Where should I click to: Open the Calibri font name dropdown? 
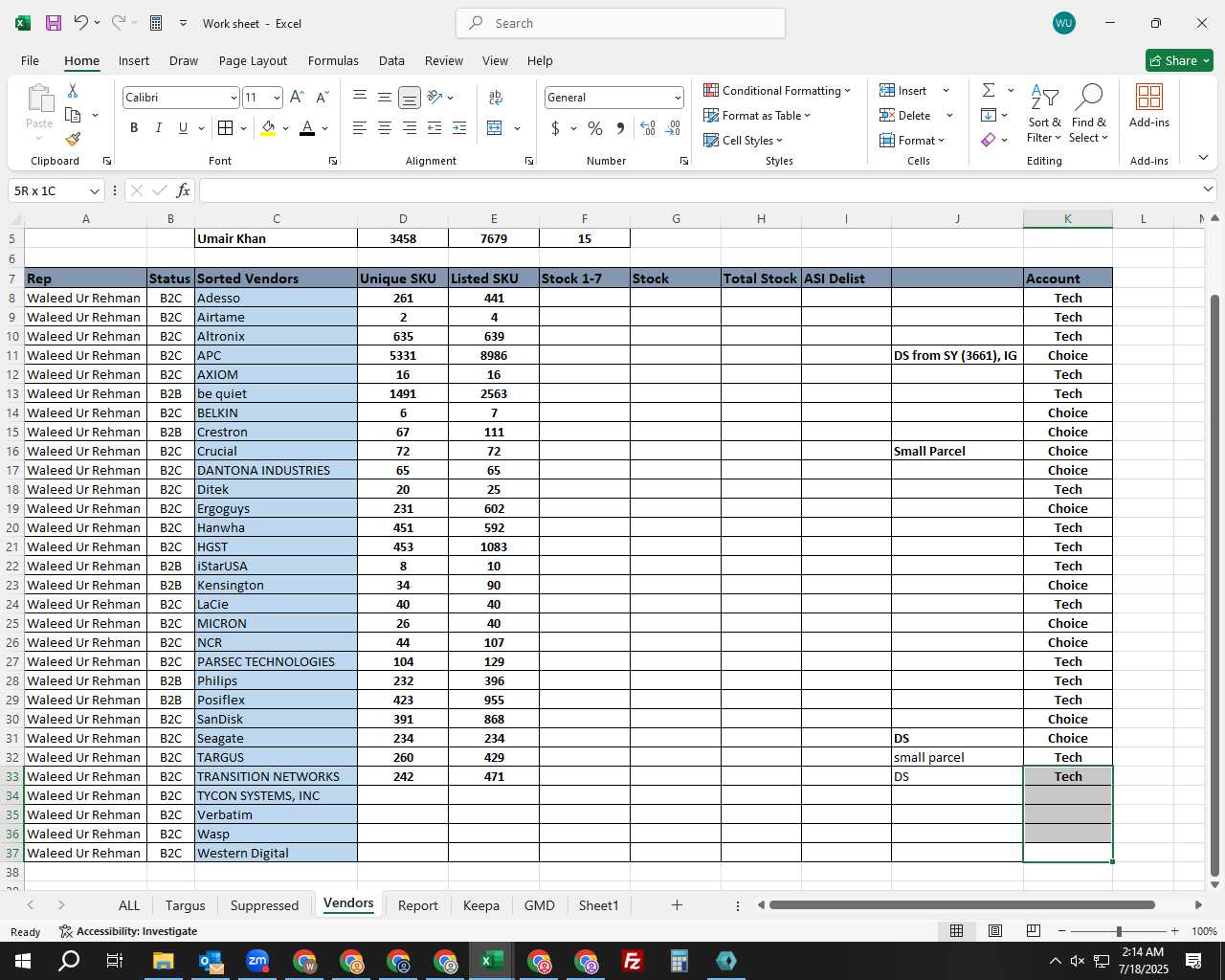coord(234,98)
